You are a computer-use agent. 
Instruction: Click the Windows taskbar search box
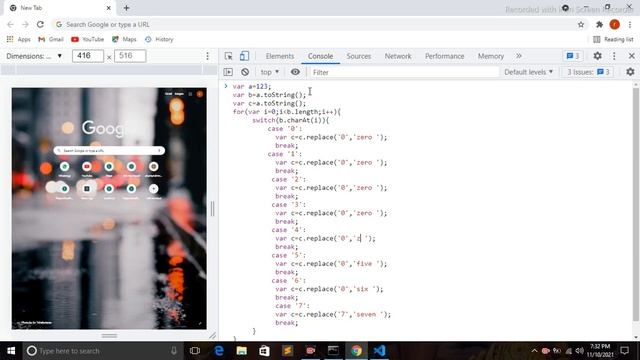[x=102, y=351]
